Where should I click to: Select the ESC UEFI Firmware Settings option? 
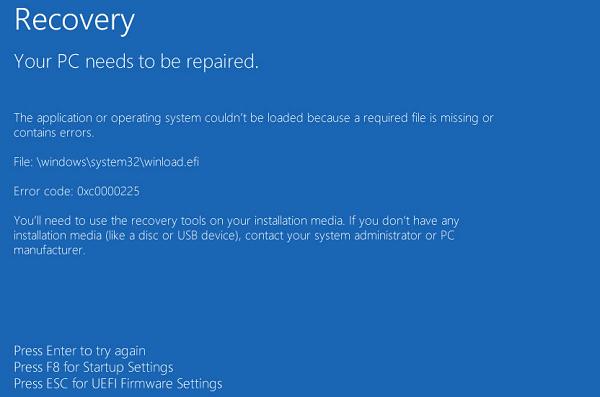coord(118,384)
